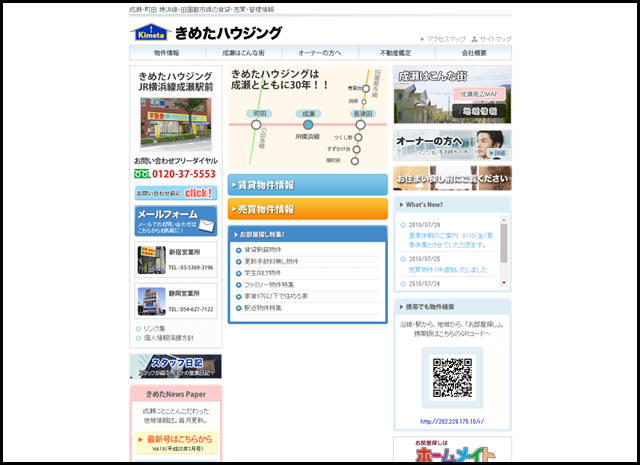Open 更新手数料無し物件 link
640x465 pixels.
271,261
